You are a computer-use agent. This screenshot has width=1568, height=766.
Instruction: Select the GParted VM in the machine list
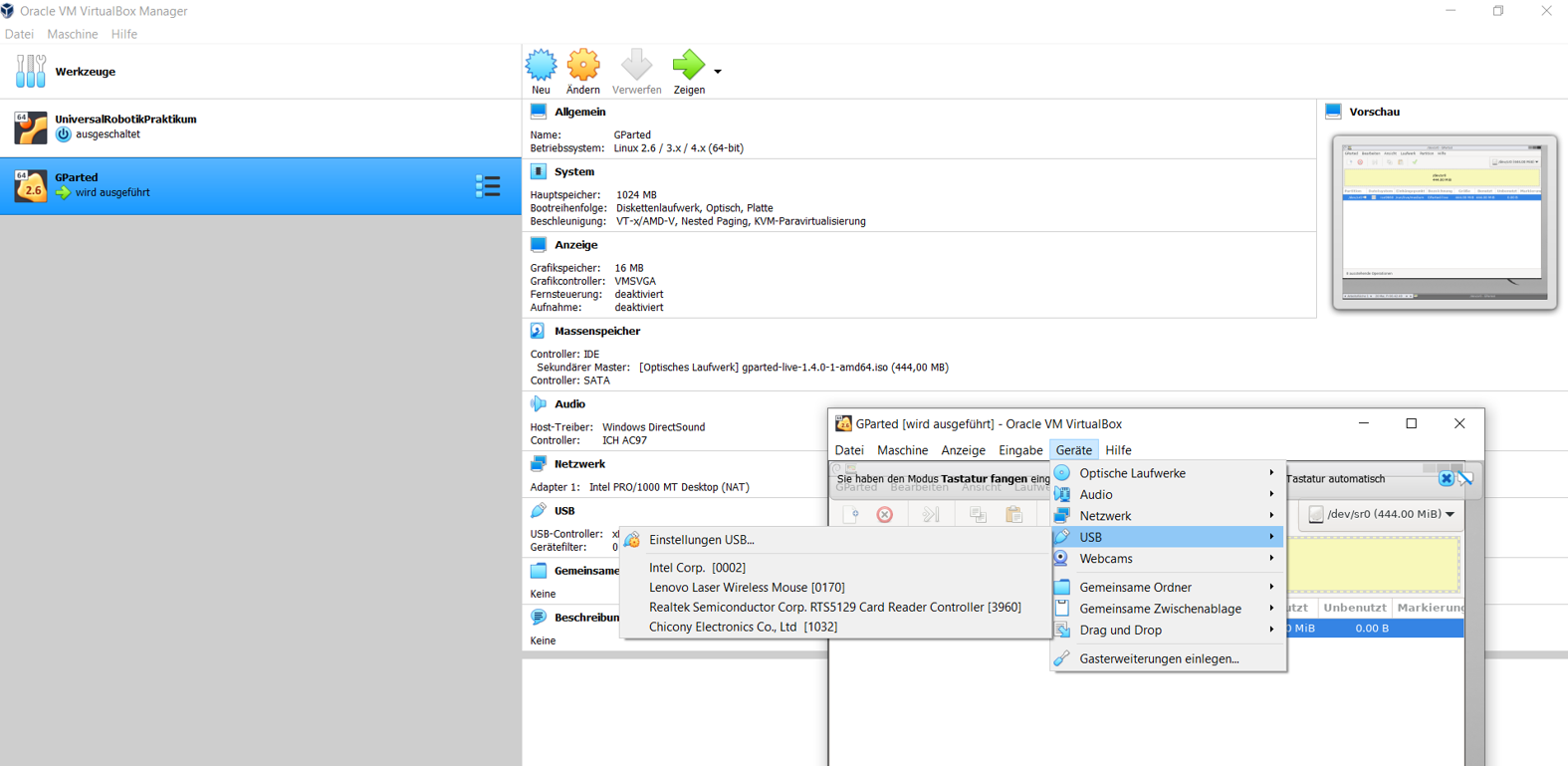261,186
